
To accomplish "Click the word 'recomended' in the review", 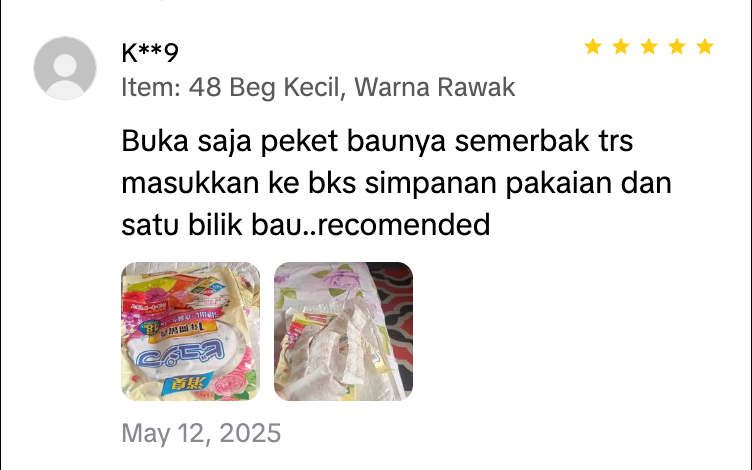I will [404, 224].
